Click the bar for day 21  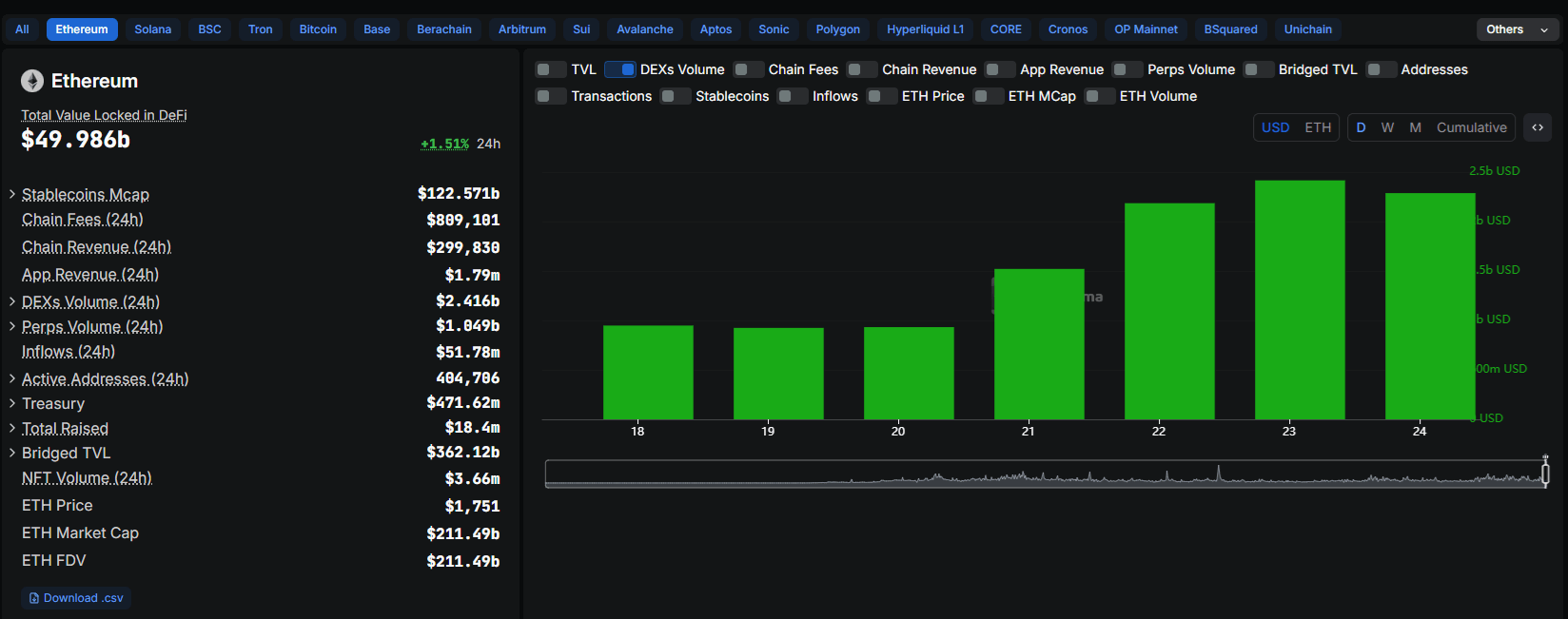pos(1039,344)
